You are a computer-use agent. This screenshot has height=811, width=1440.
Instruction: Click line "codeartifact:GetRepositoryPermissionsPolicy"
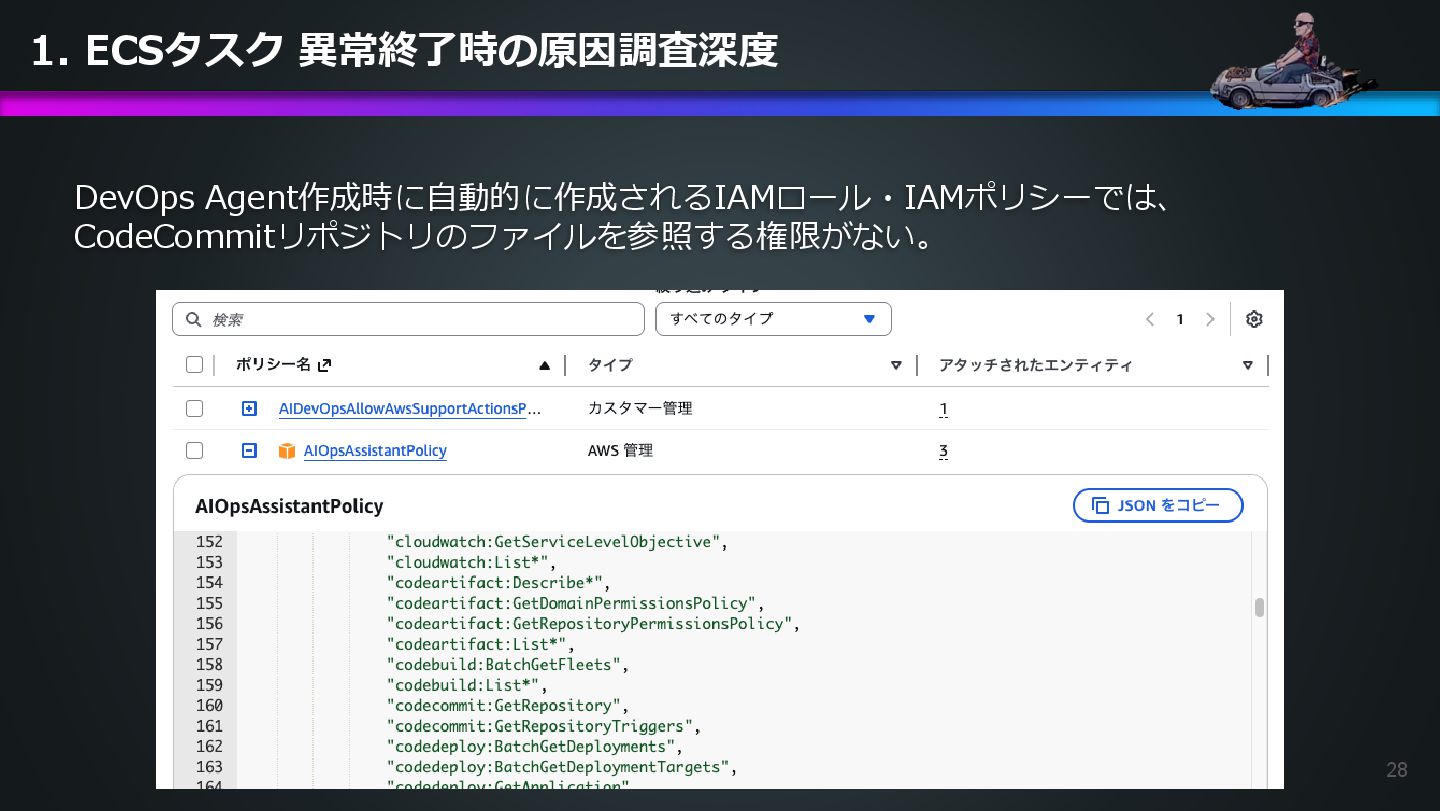[593, 623]
